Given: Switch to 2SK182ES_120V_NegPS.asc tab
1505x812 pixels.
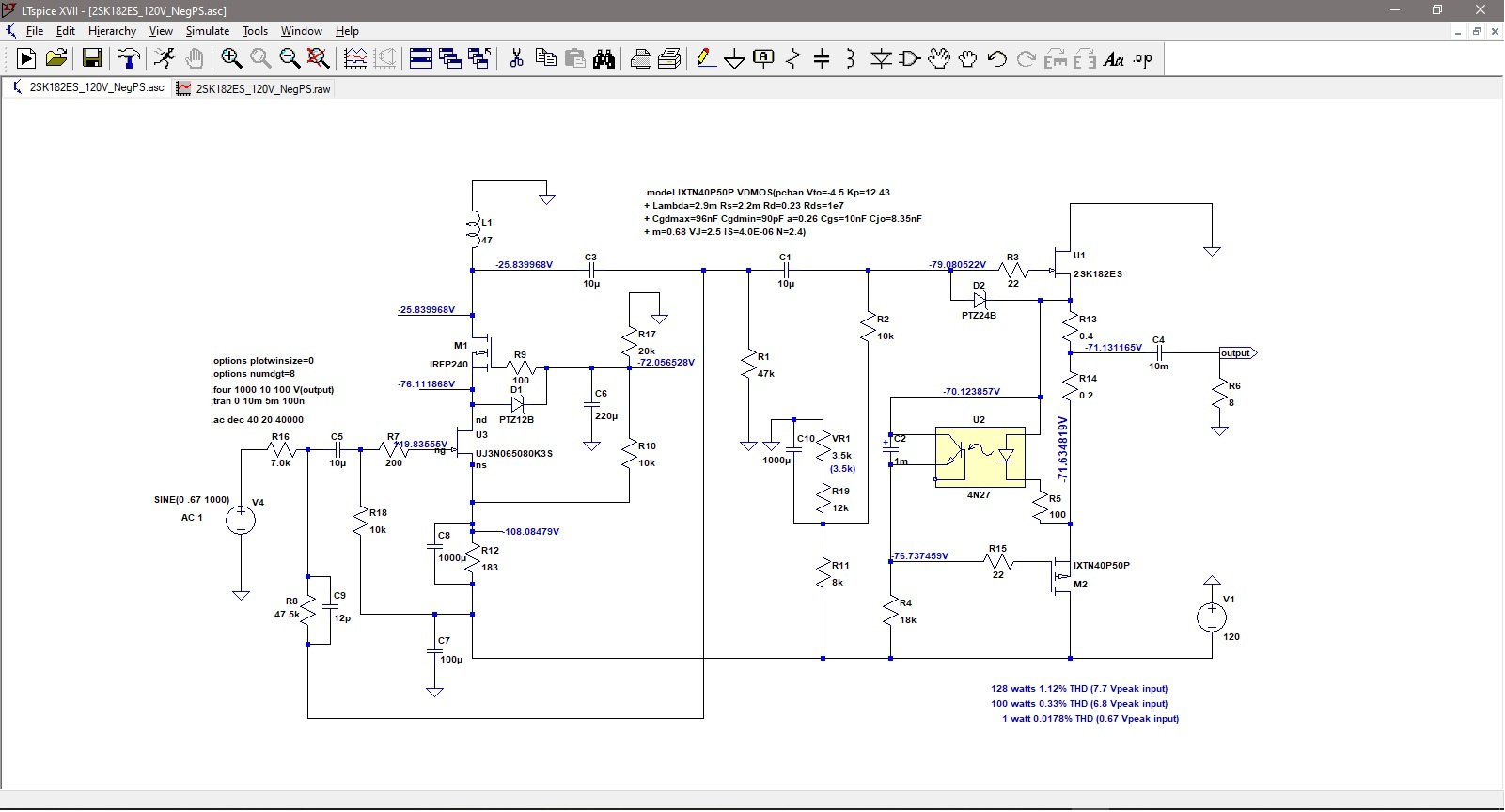Looking at the screenshot, I should [x=88, y=87].
